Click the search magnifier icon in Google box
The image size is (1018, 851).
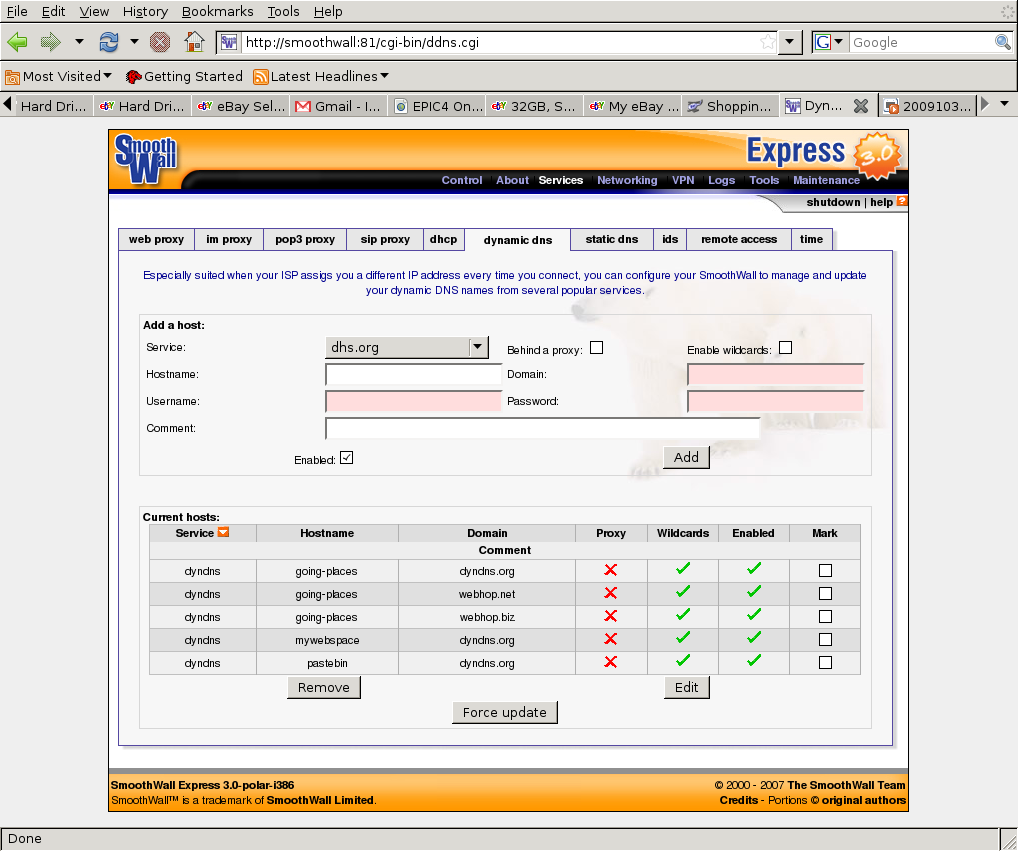tap(1003, 42)
